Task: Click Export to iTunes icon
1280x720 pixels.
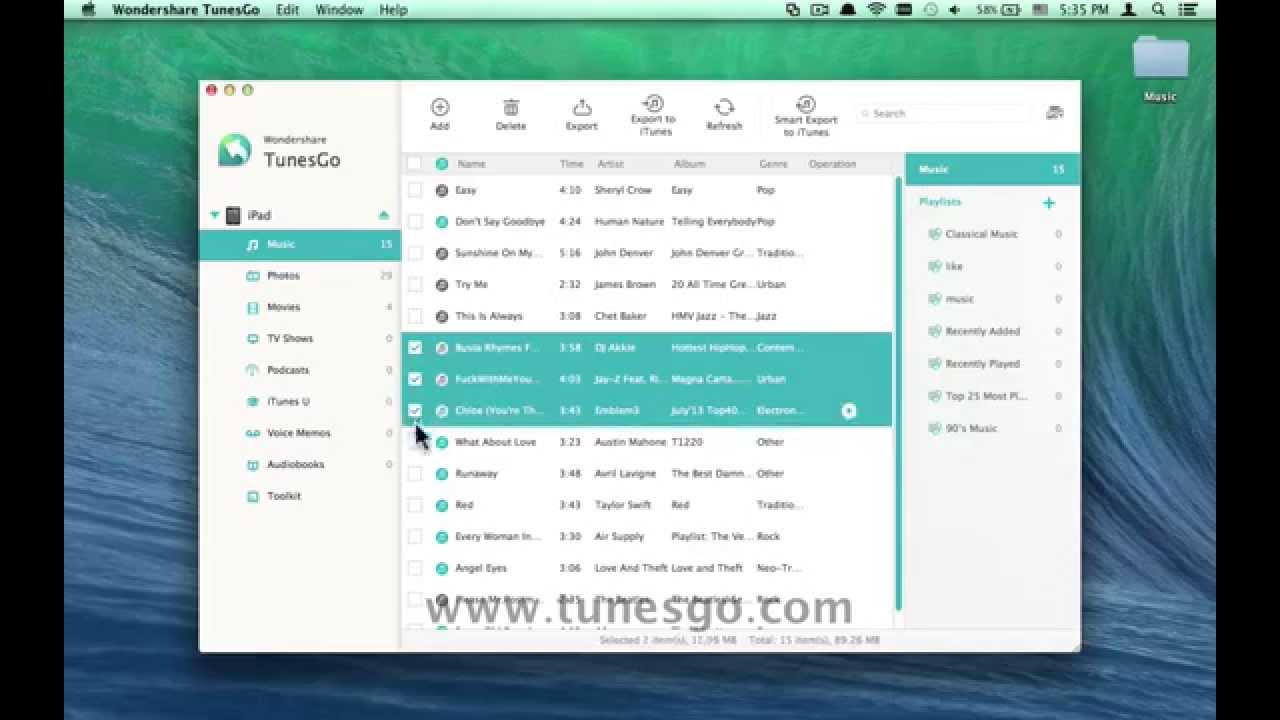Action: pos(653,103)
